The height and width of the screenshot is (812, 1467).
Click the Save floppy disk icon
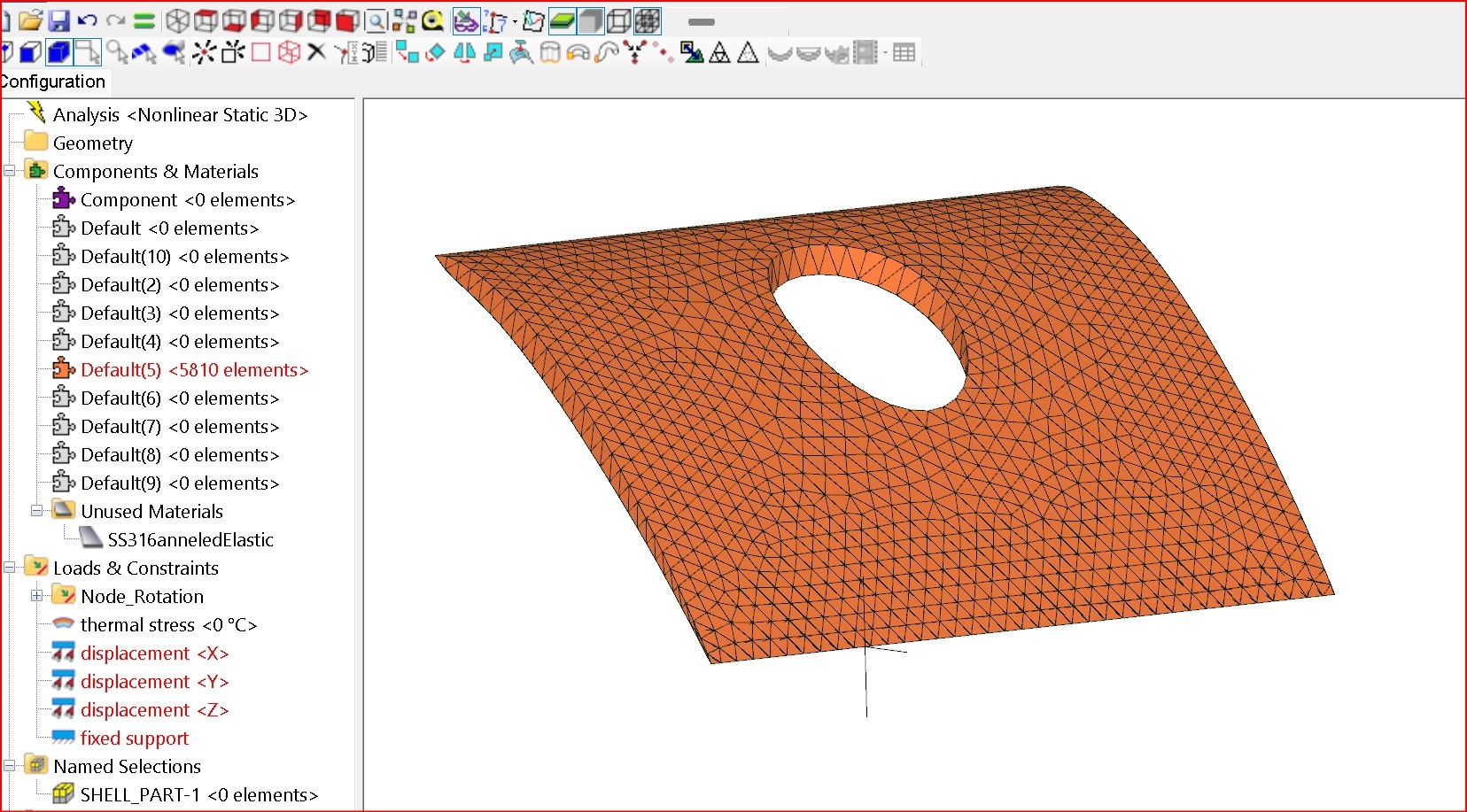click(x=58, y=21)
